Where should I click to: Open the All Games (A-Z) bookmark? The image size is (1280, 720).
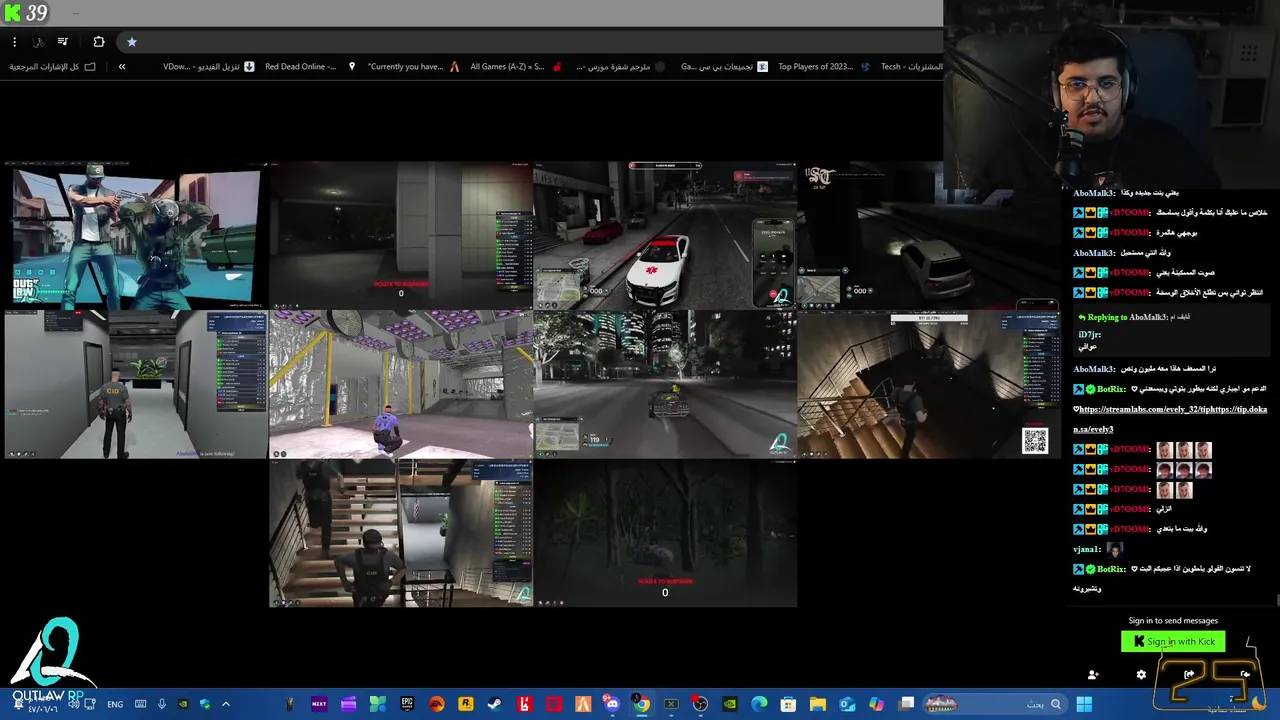click(515, 67)
